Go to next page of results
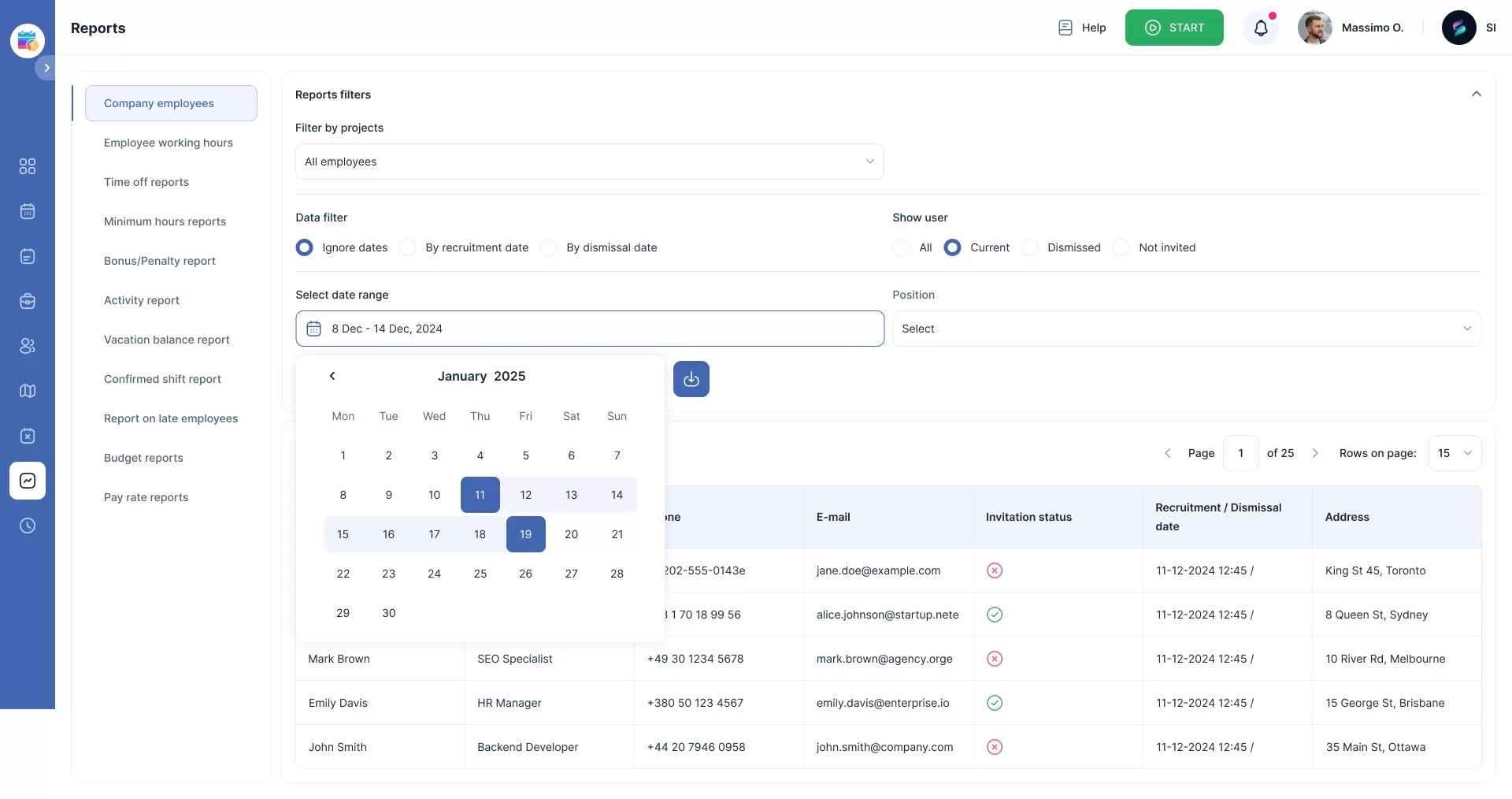Image resolution: width=1512 pixels, height=799 pixels. (x=1314, y=453)
